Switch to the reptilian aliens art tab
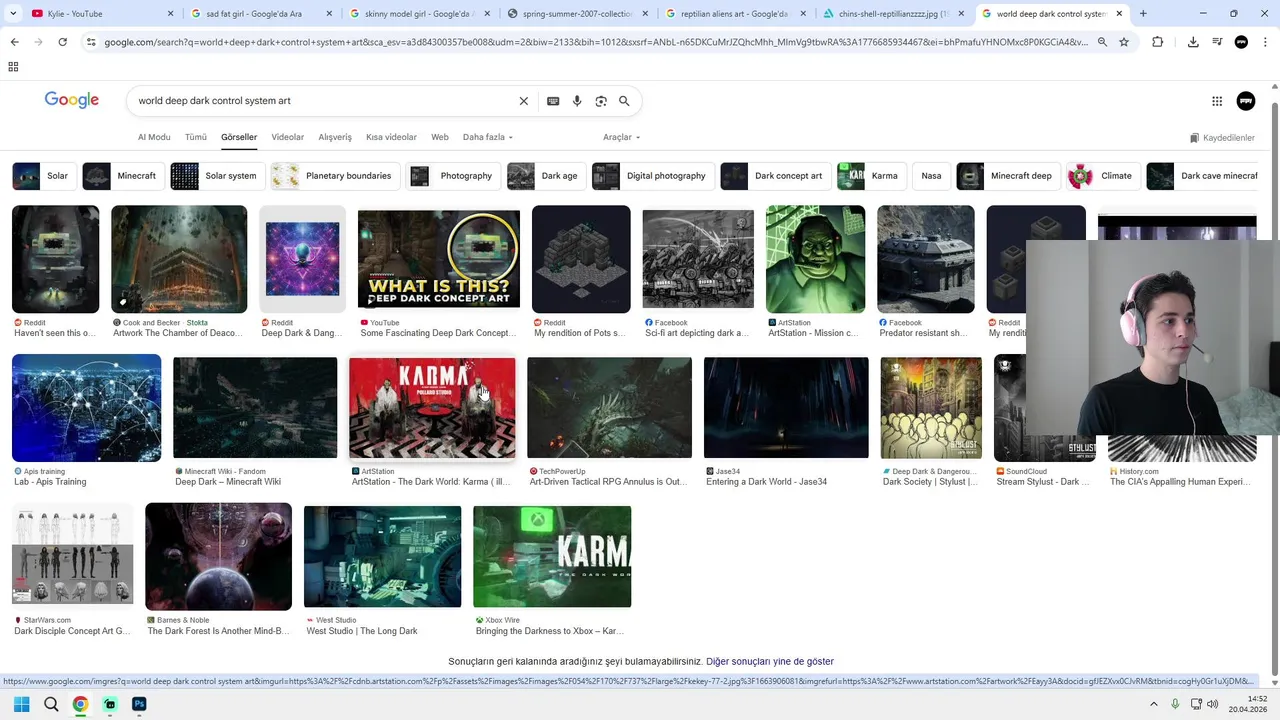The image size is (1280, 720). click(x=735, y=14)
